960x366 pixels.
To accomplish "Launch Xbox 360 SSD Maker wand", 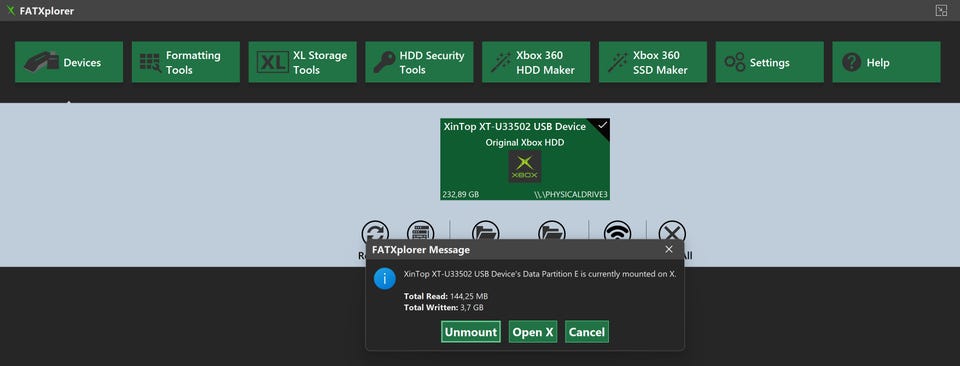I will click(x=617, y=62).
